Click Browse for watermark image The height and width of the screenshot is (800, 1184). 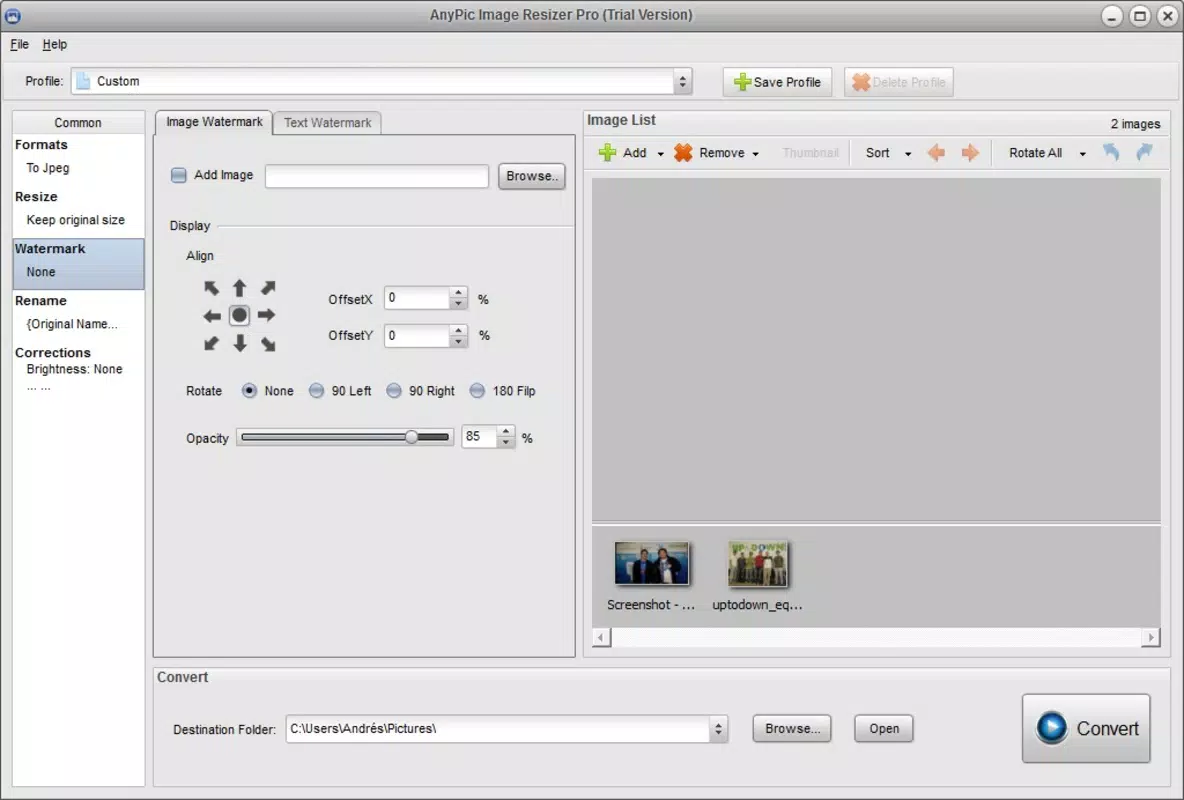tap(532, 176)
